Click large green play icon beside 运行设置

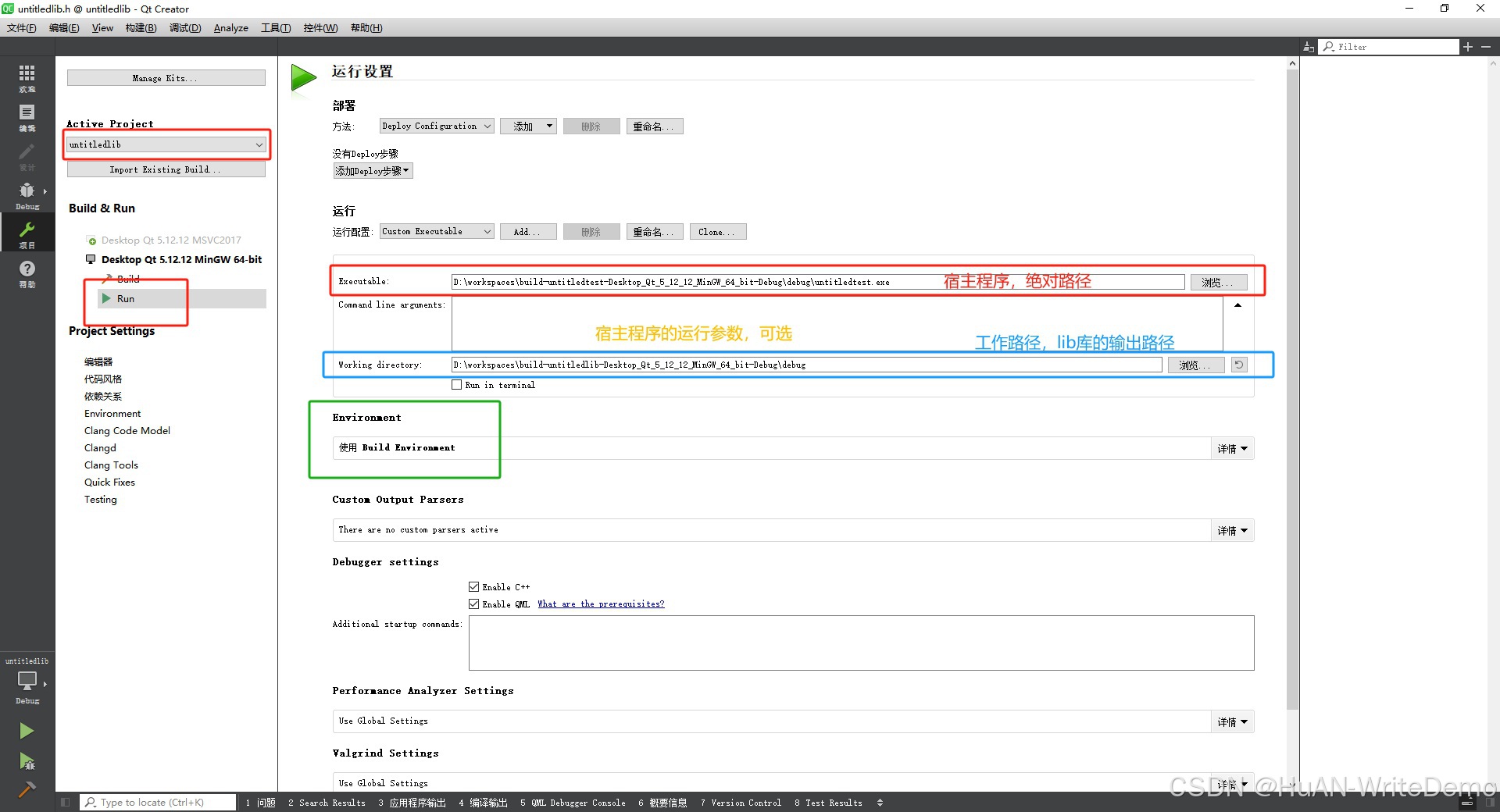[303, 78]
